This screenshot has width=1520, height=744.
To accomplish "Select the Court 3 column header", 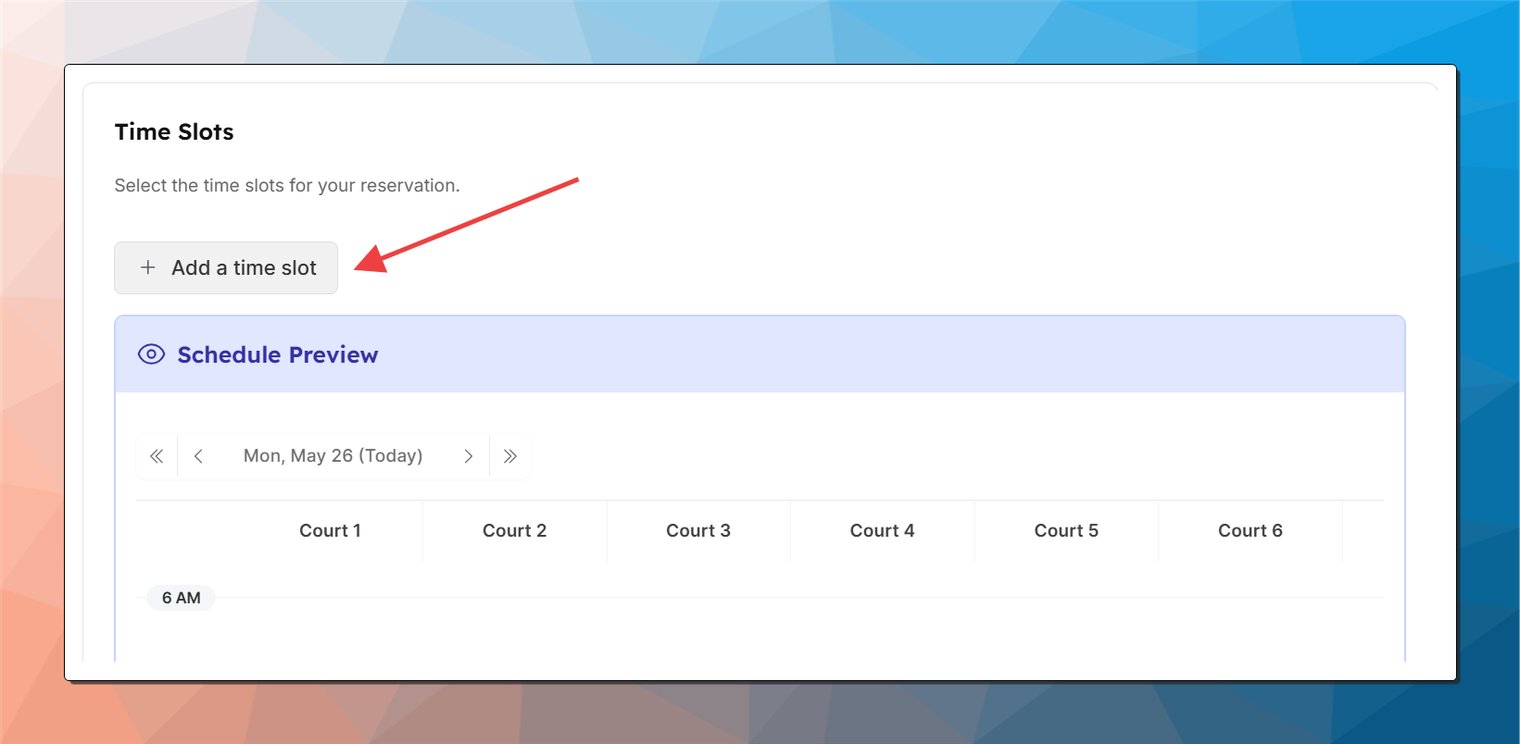I will point(698,531).
